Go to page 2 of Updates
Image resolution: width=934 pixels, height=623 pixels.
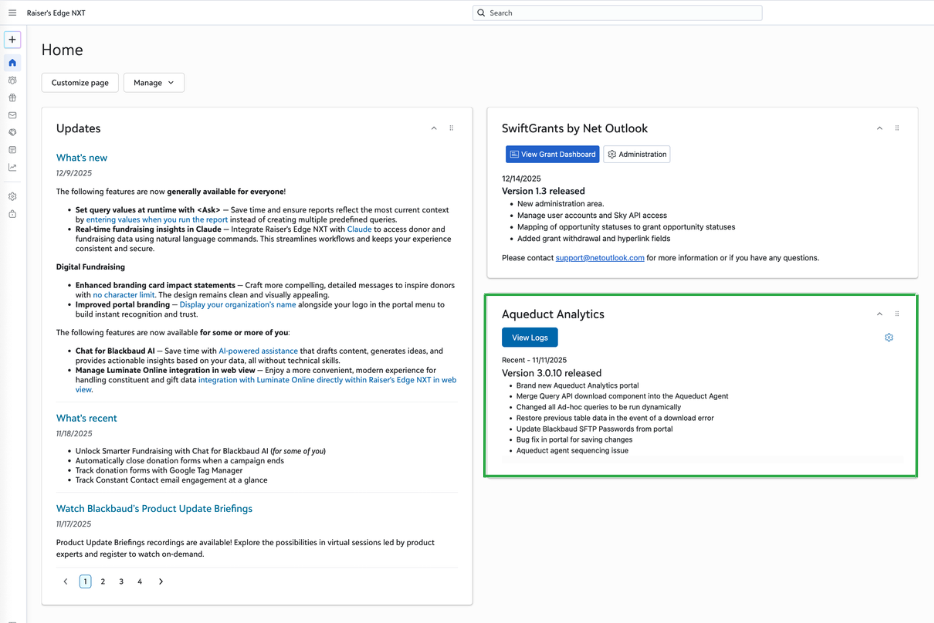[x=103, y=581]
